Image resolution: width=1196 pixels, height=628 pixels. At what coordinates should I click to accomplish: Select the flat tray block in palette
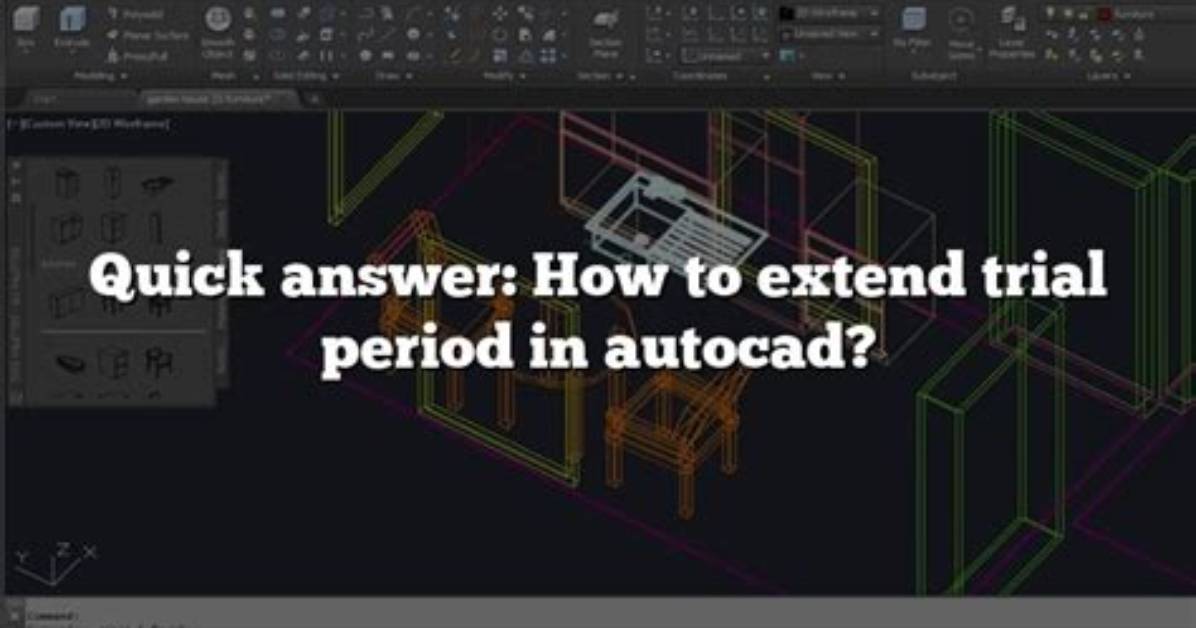(x=158, y=184)
